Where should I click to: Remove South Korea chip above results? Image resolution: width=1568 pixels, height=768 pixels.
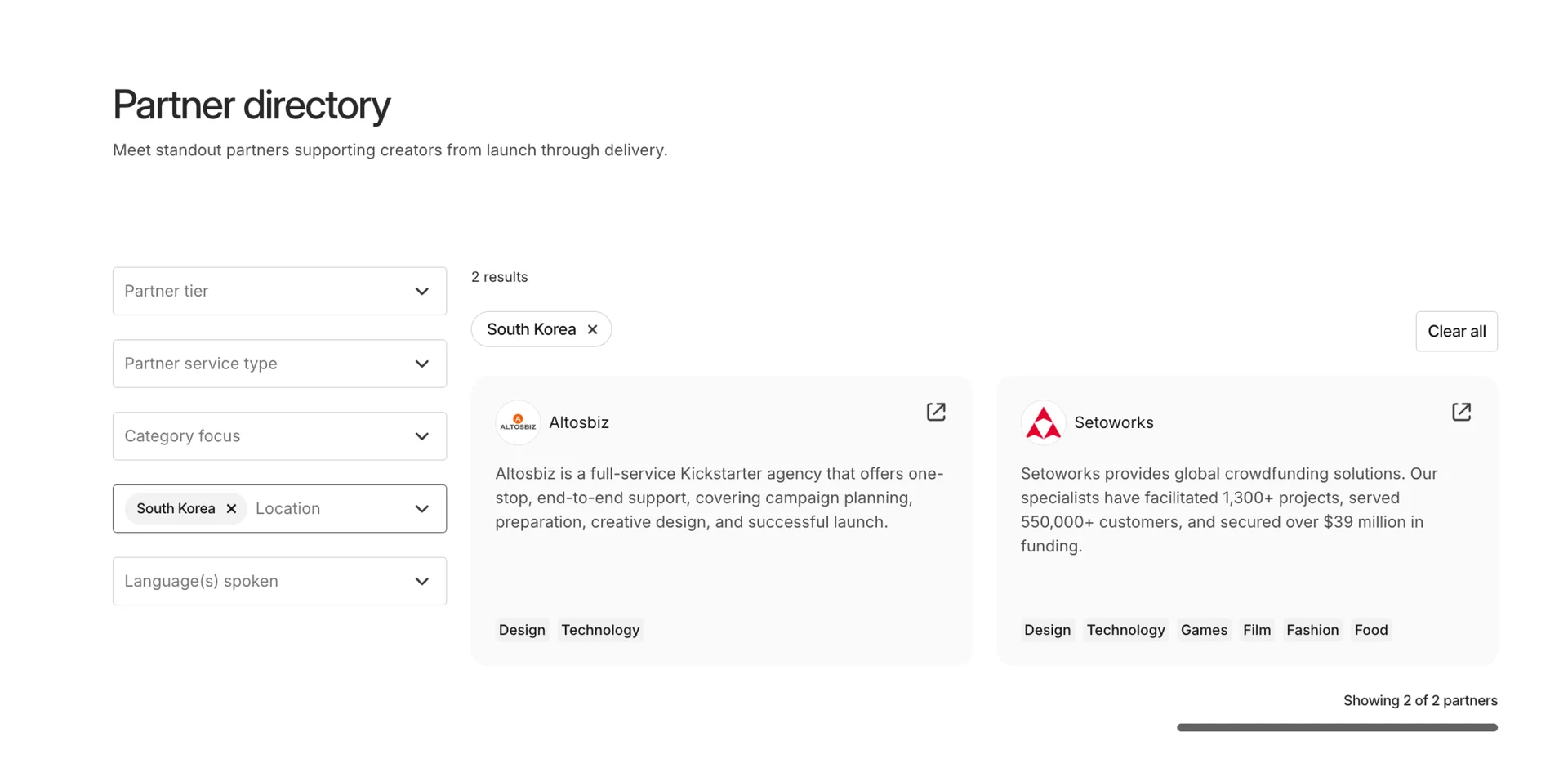point(593,329)
